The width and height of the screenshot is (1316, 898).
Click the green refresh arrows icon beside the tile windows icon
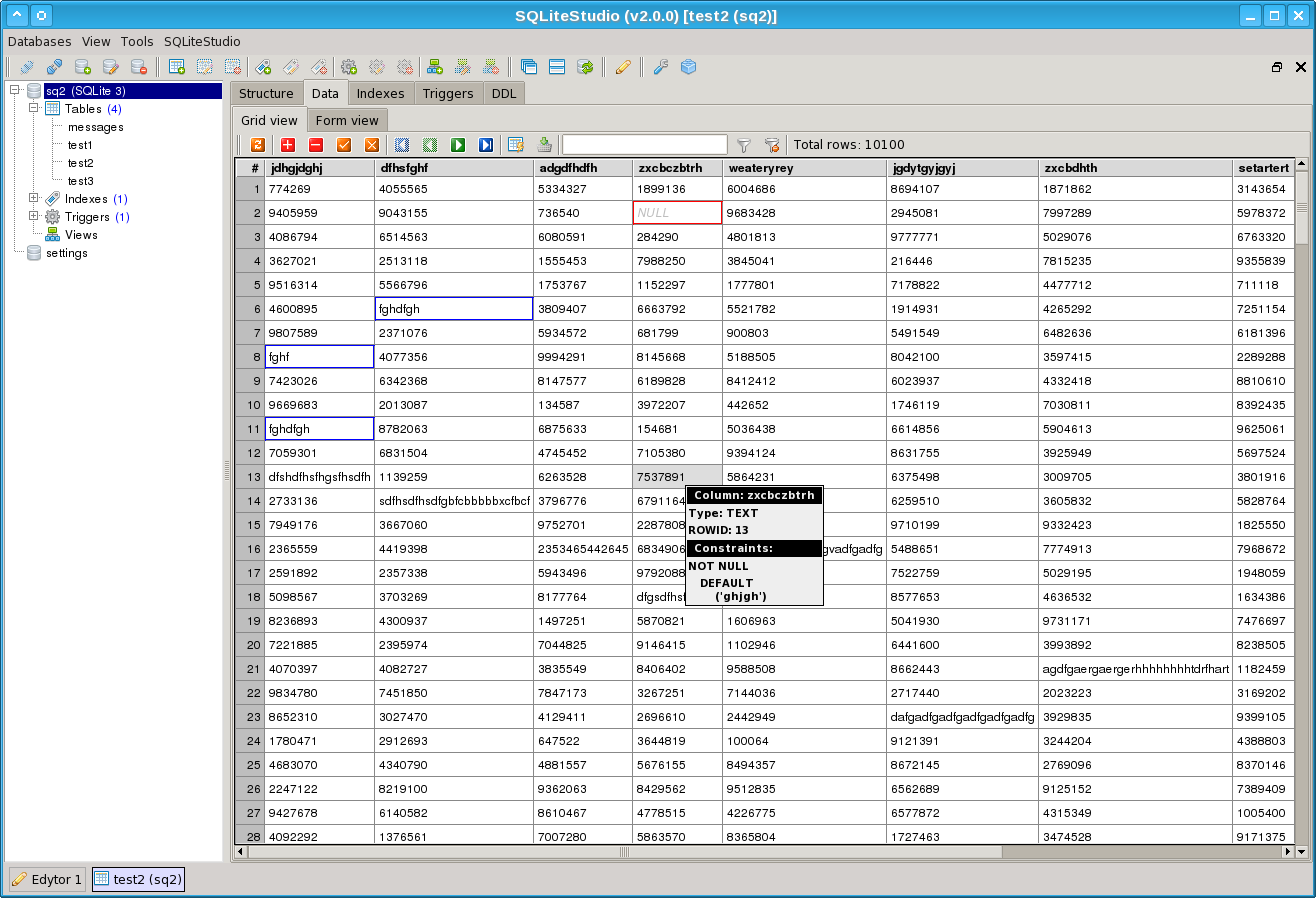(586, 67)
